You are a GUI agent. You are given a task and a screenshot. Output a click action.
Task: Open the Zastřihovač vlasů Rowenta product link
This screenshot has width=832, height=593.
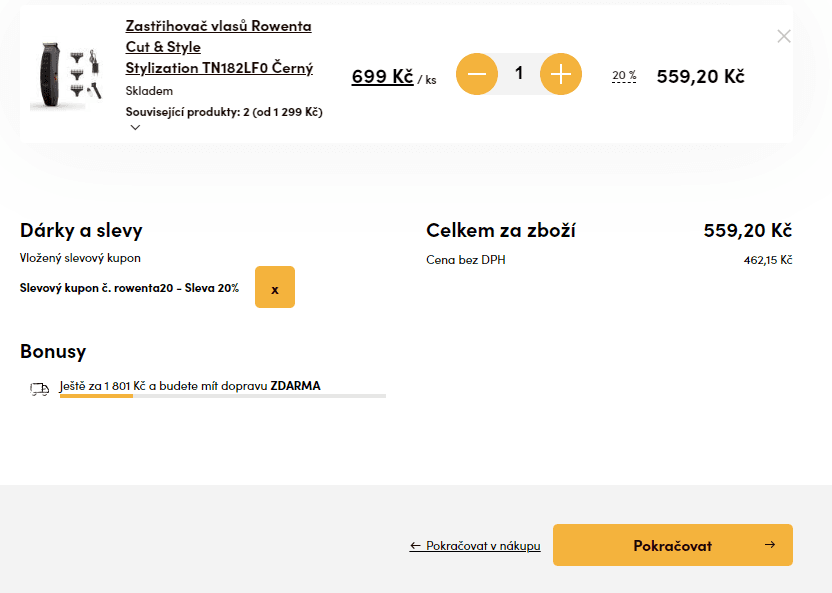219,47
